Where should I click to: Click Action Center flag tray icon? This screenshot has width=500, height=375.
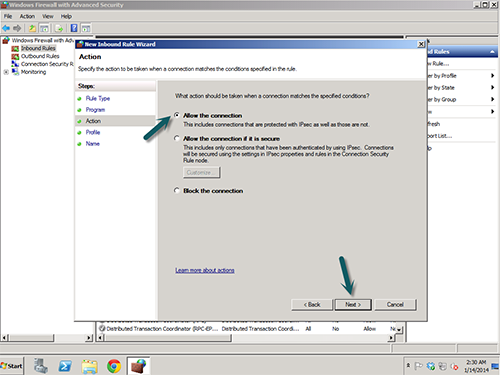(x=418, y=366)
